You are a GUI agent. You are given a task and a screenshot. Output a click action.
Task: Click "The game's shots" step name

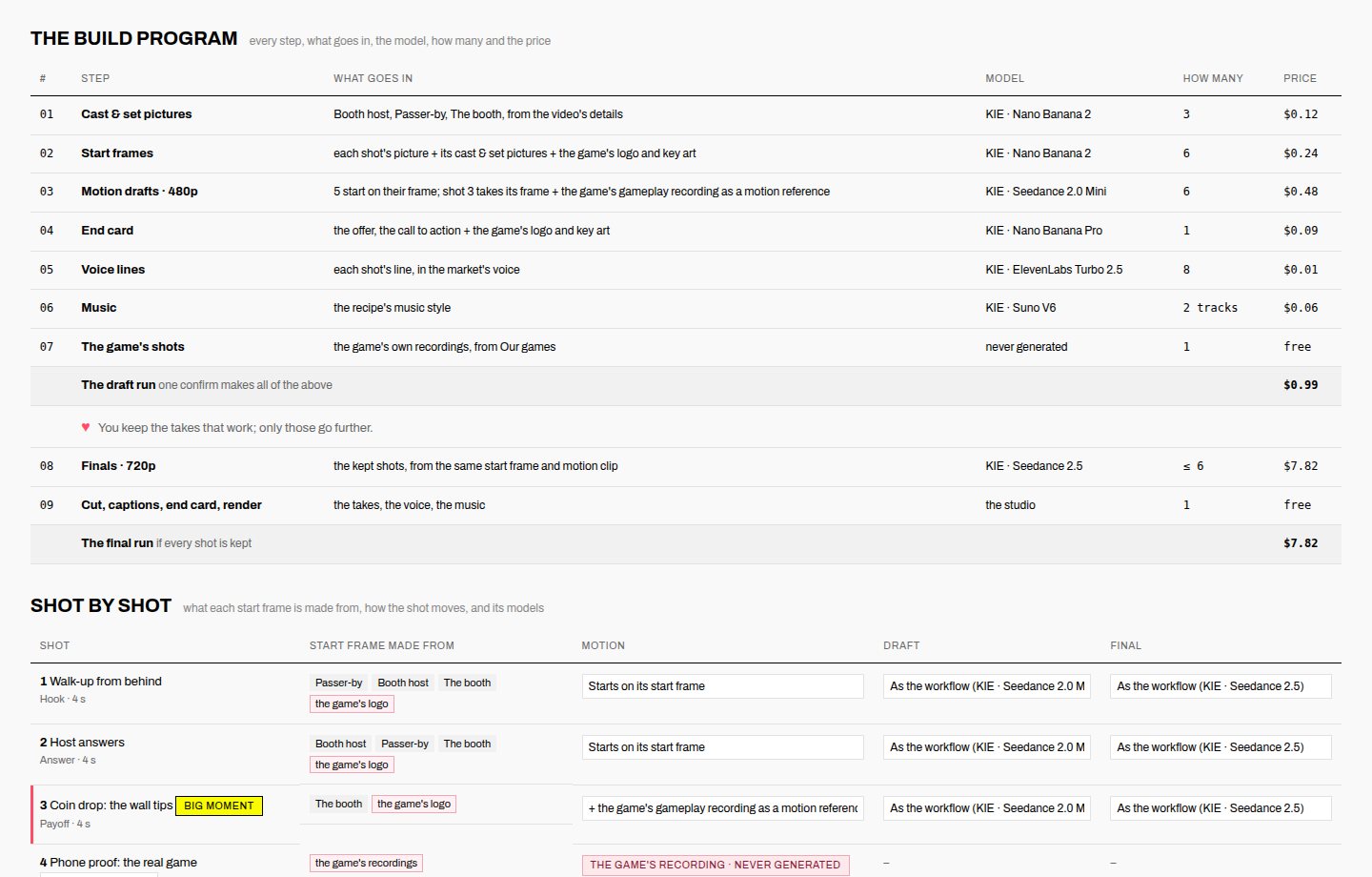[x=132, y=347]
